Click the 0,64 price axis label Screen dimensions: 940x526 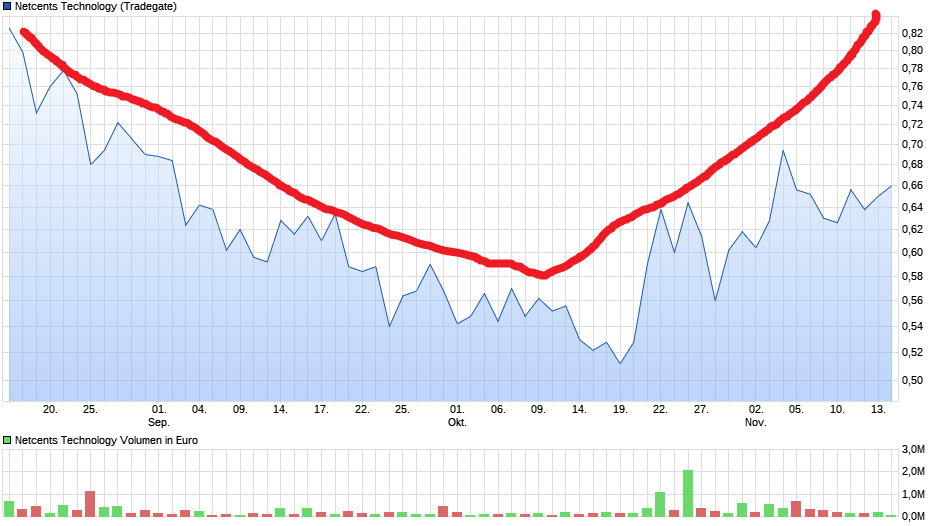pyautogui.click(x=912, y=208)
